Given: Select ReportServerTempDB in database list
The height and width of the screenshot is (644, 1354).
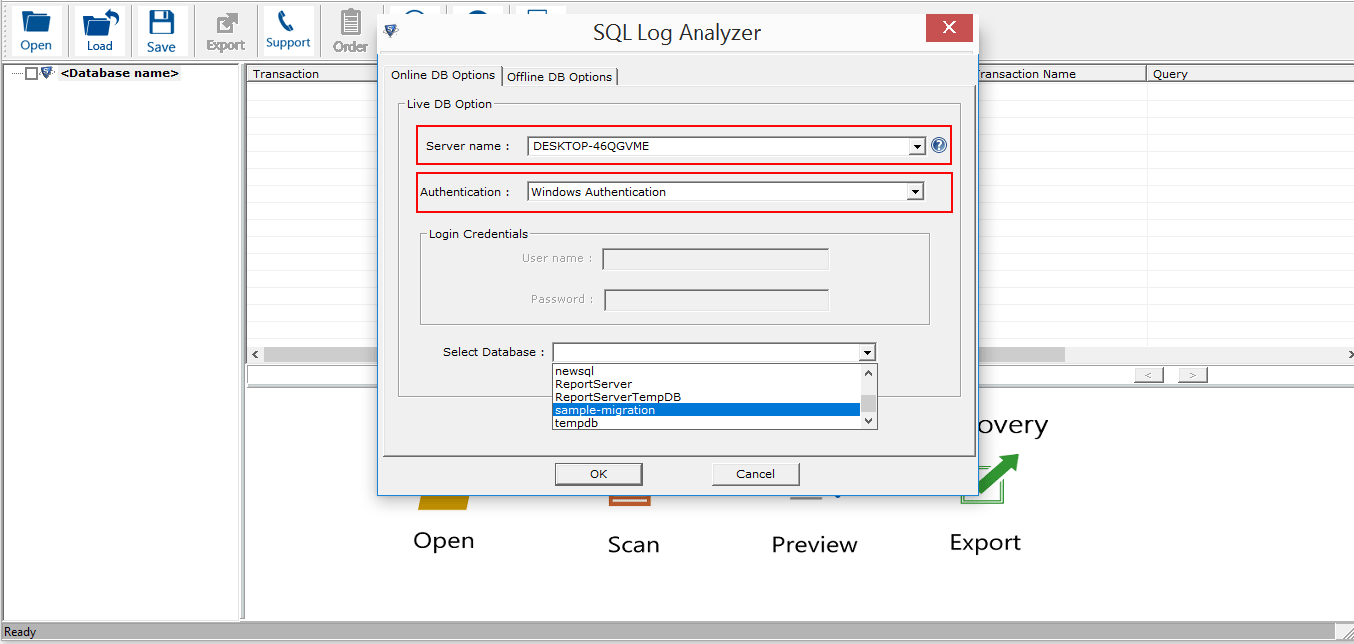Looking at the screenshot, I should [706, 397].
